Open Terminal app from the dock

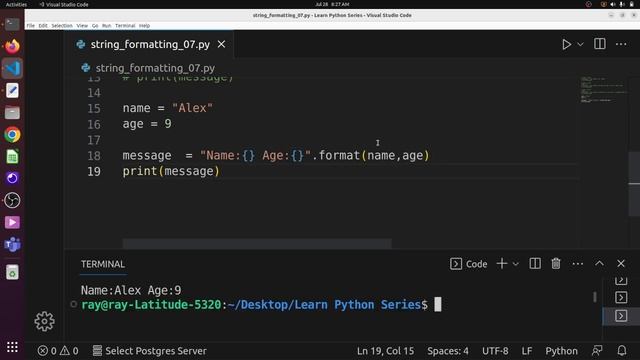click(12, 24)
